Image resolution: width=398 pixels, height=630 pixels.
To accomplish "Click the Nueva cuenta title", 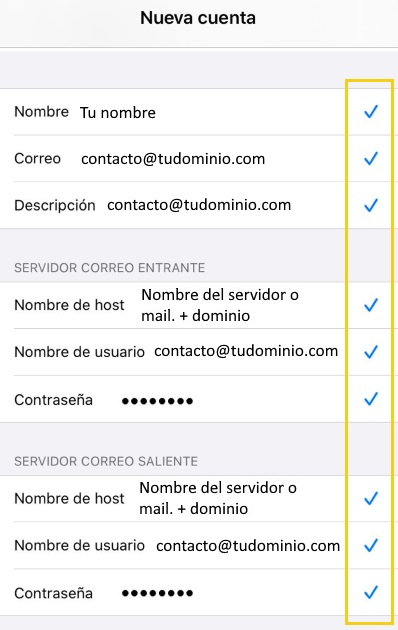I will 198,18.
